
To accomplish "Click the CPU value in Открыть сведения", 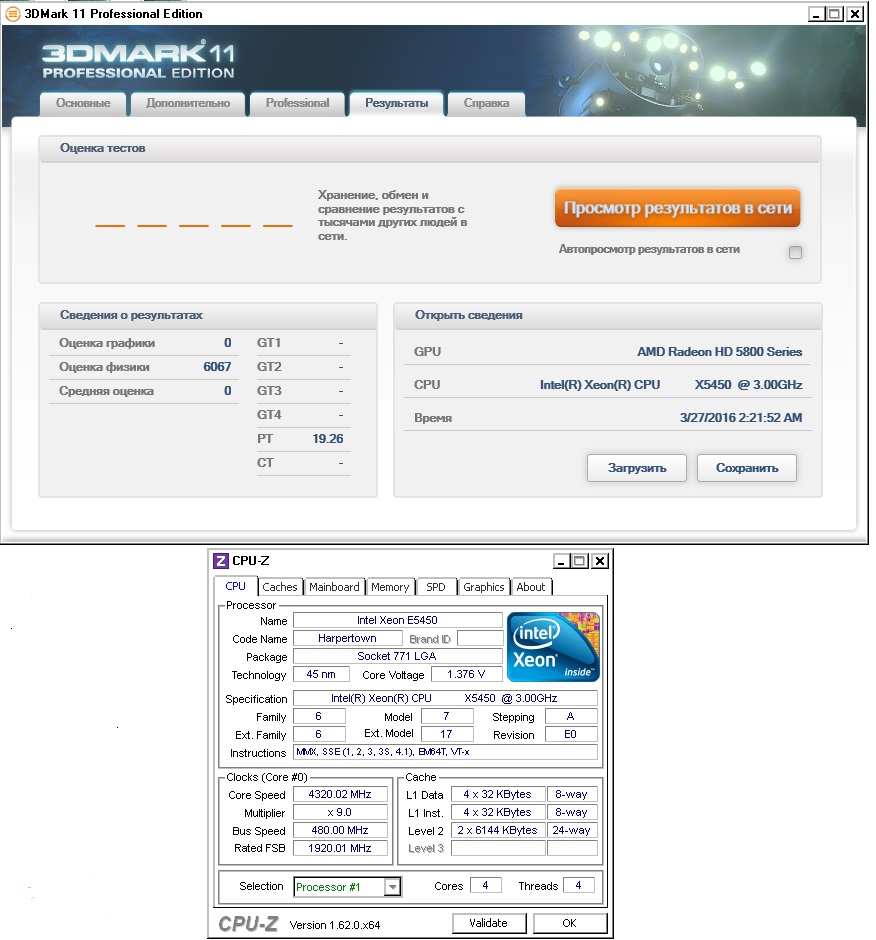I will click(x=671, y=385).
